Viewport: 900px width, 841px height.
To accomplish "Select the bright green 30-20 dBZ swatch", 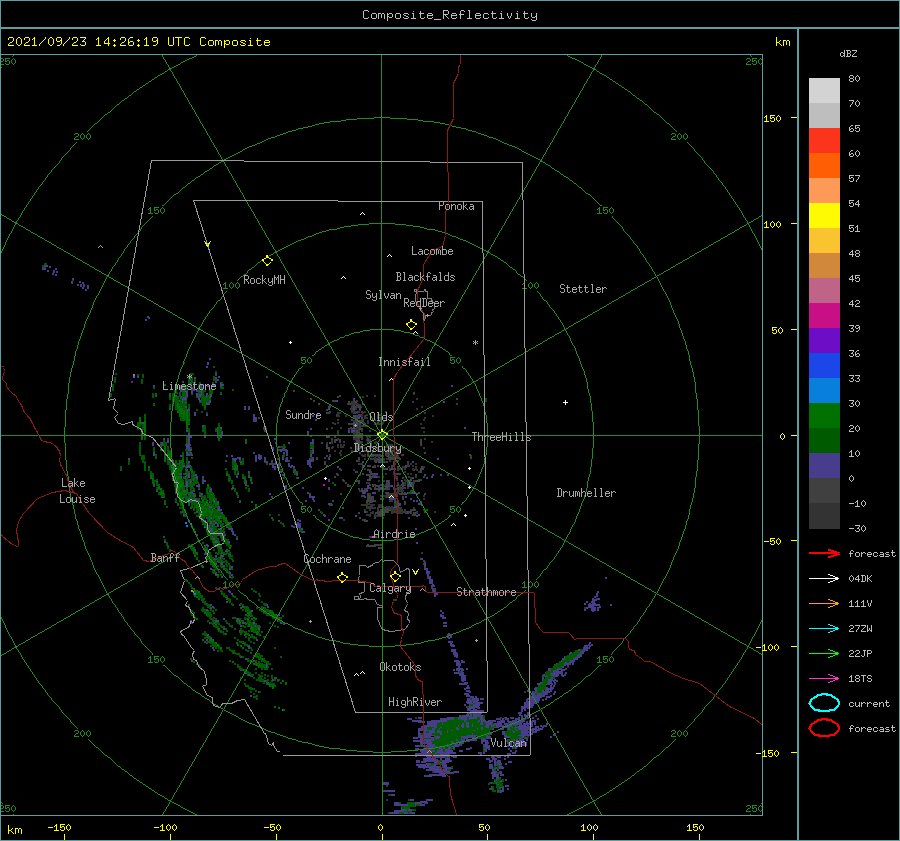I will pyautogui.click(x=824, y=416).
